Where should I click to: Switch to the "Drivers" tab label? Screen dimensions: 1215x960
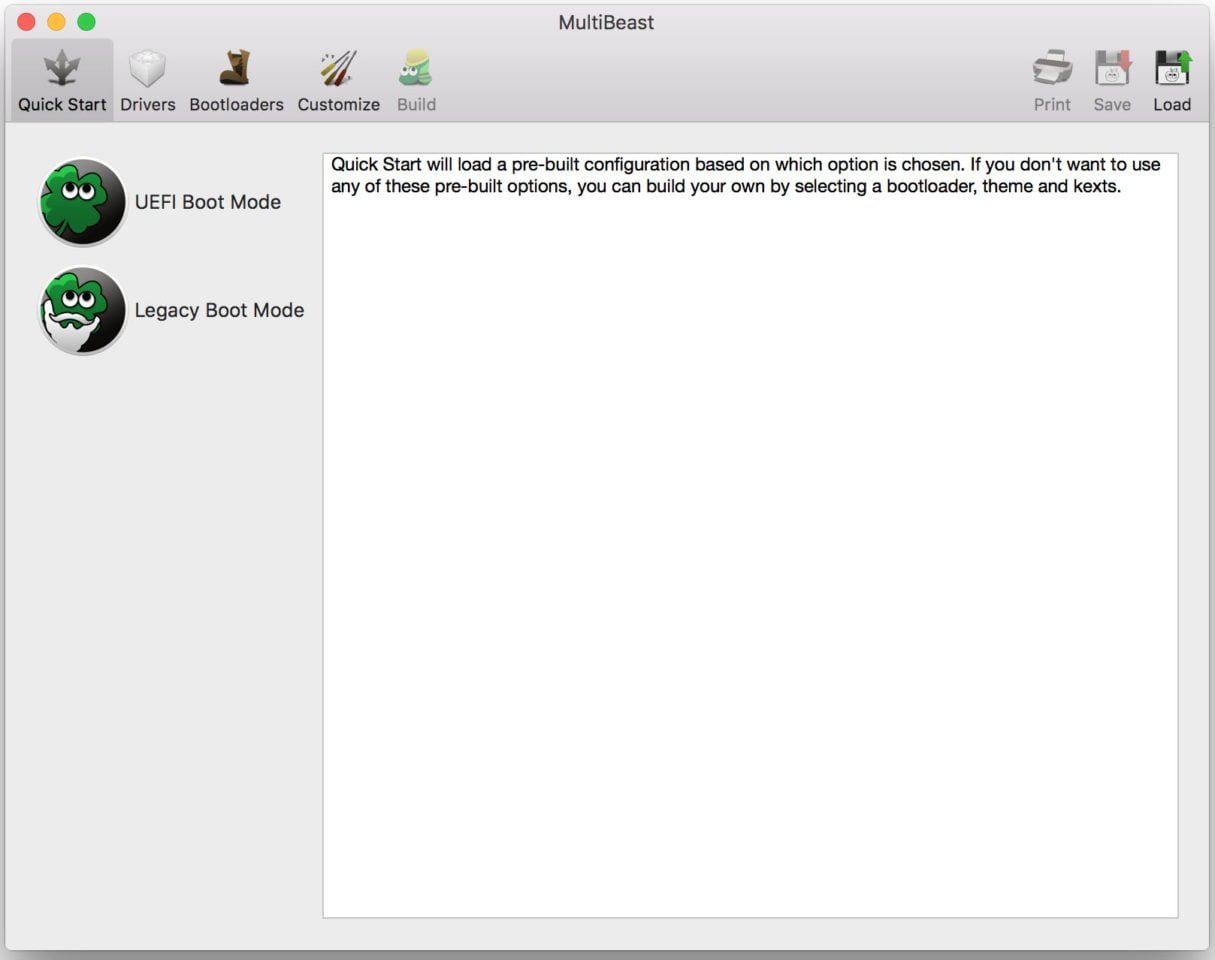[x=148, y=104]
